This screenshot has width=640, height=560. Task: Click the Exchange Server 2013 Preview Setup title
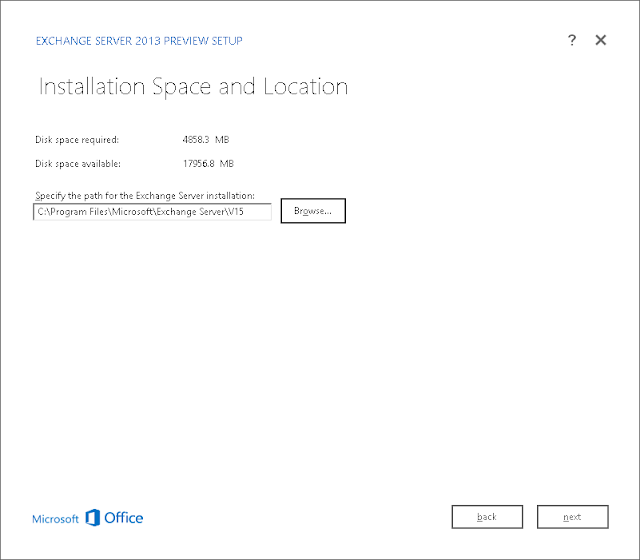(139, 41)
